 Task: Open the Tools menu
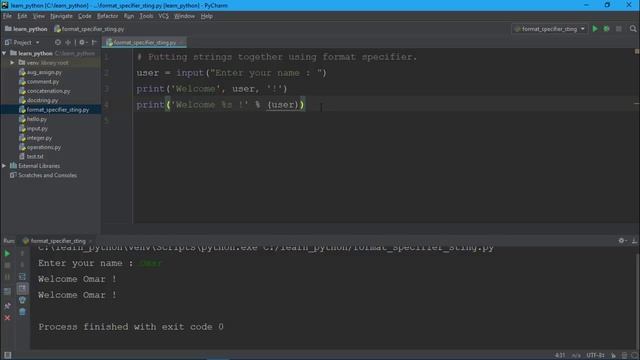click(x=146, y=16)
